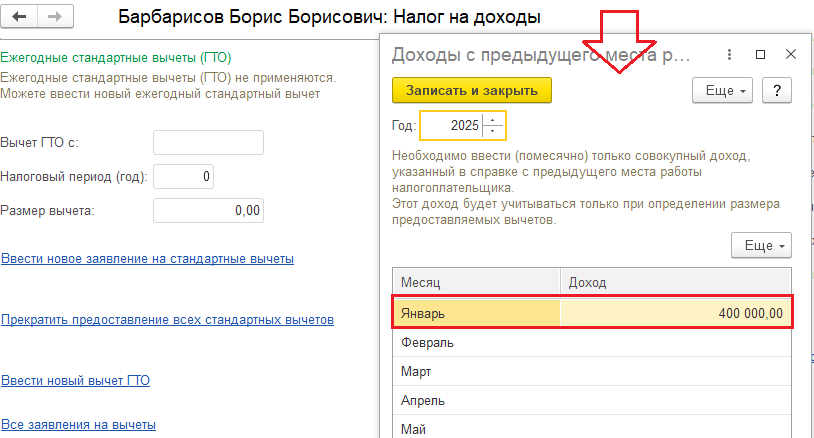Decrease the year with the down arrow

[x=493, y=131]
